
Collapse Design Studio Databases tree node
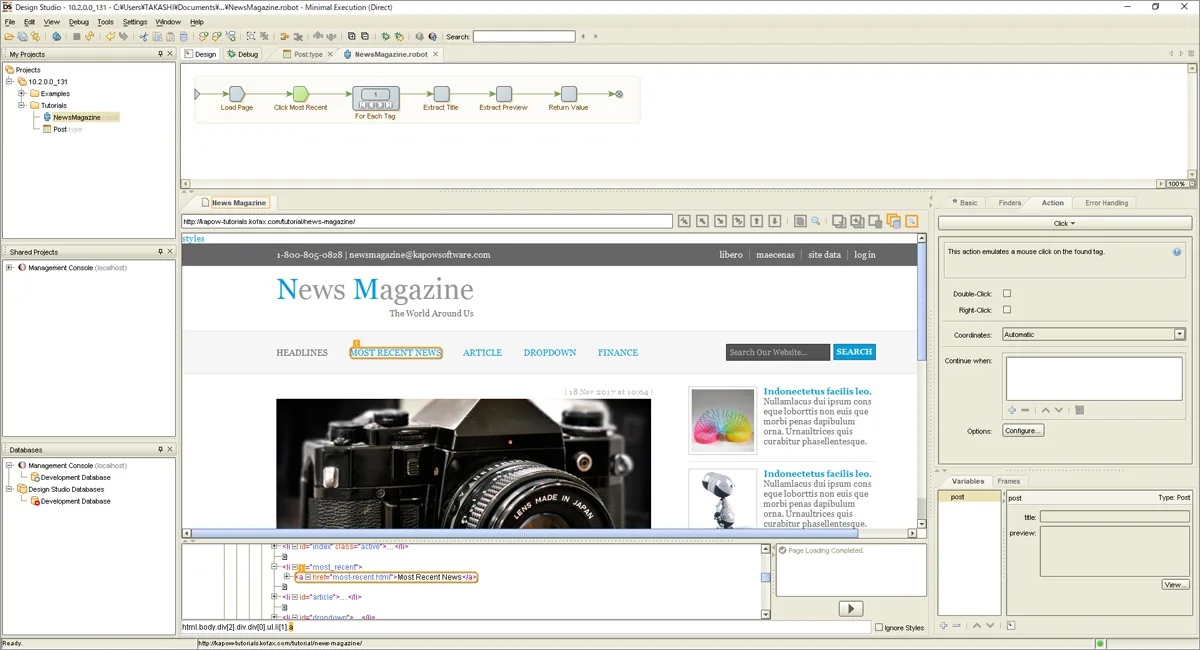pyautogui.click(x=9, y=490)
